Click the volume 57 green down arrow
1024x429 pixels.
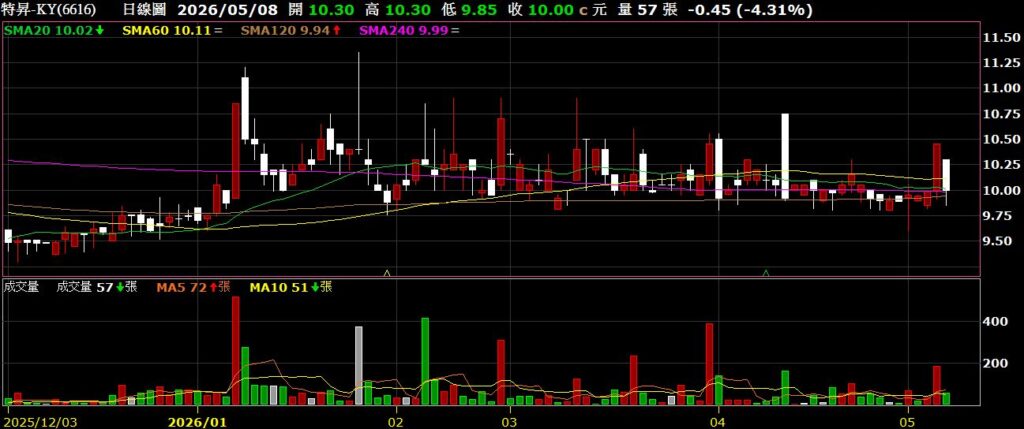pos(120,287)
